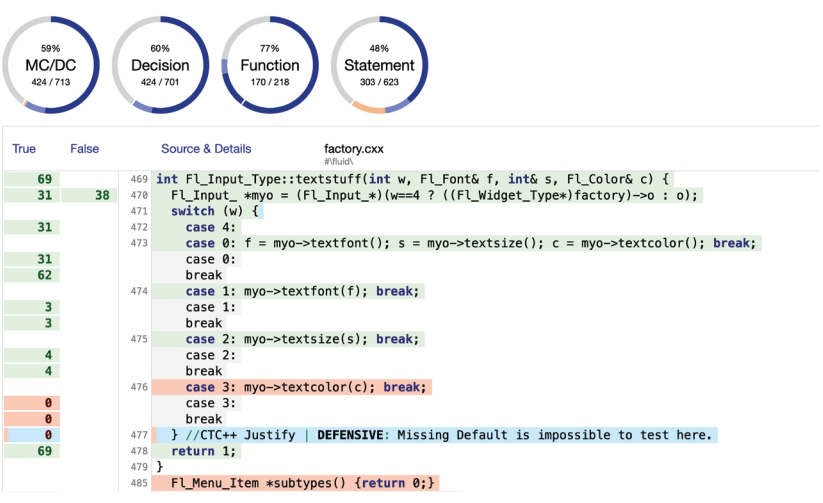Click the False column header
The width and height of the screenshot is (823, 503).
tap(85, 149)
